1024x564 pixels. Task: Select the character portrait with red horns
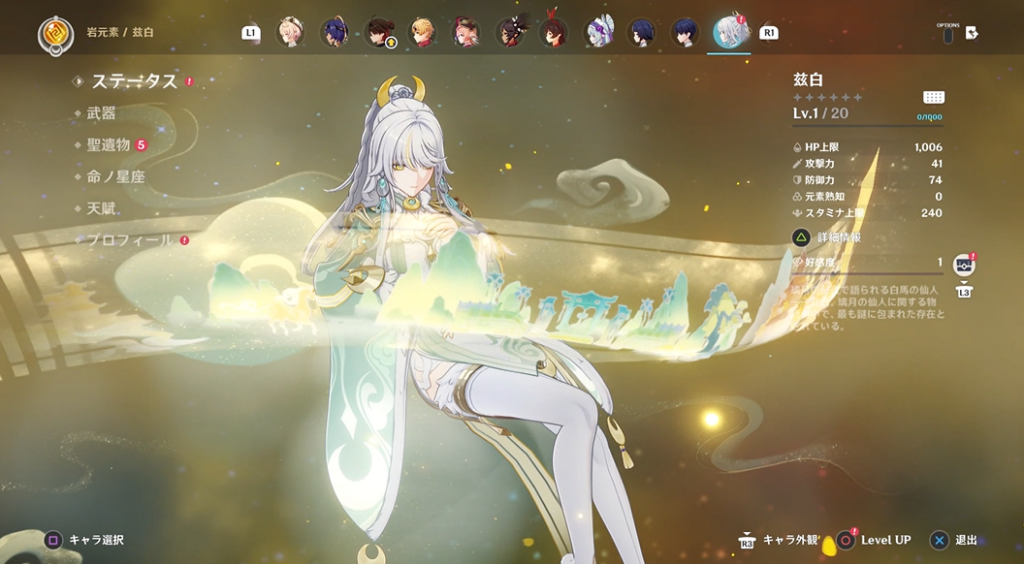pyautogui.click(x=553, y=33)
